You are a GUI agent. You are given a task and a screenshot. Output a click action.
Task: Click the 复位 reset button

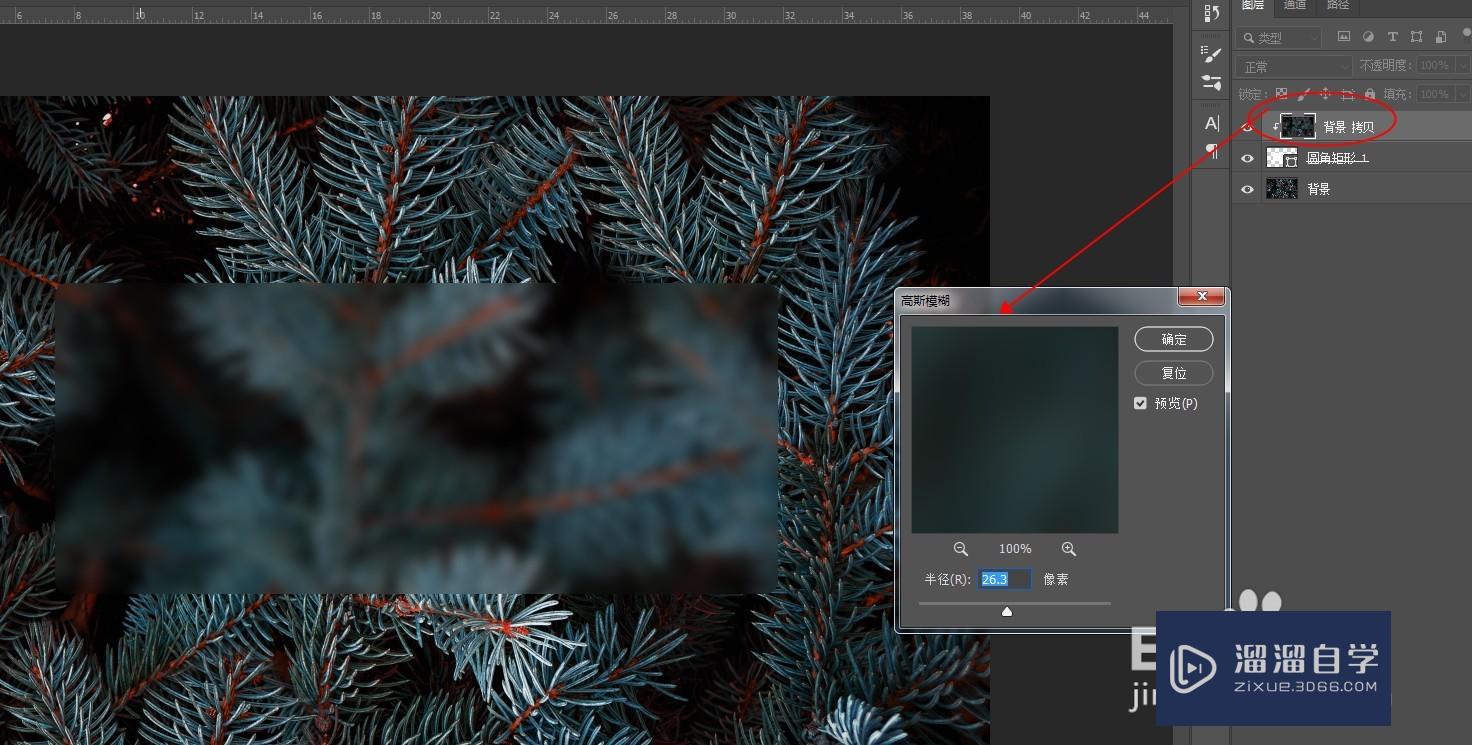(1174, 373)
